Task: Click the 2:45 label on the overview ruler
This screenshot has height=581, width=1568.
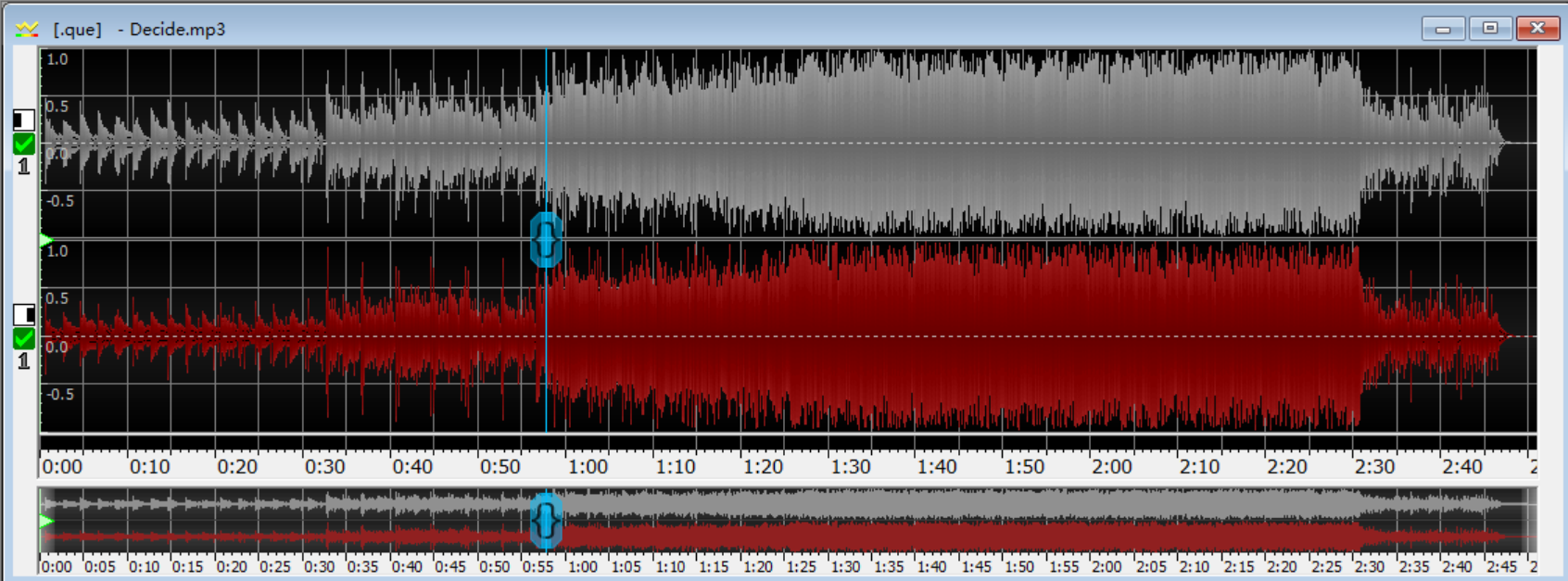Action: pos(1501,567)
